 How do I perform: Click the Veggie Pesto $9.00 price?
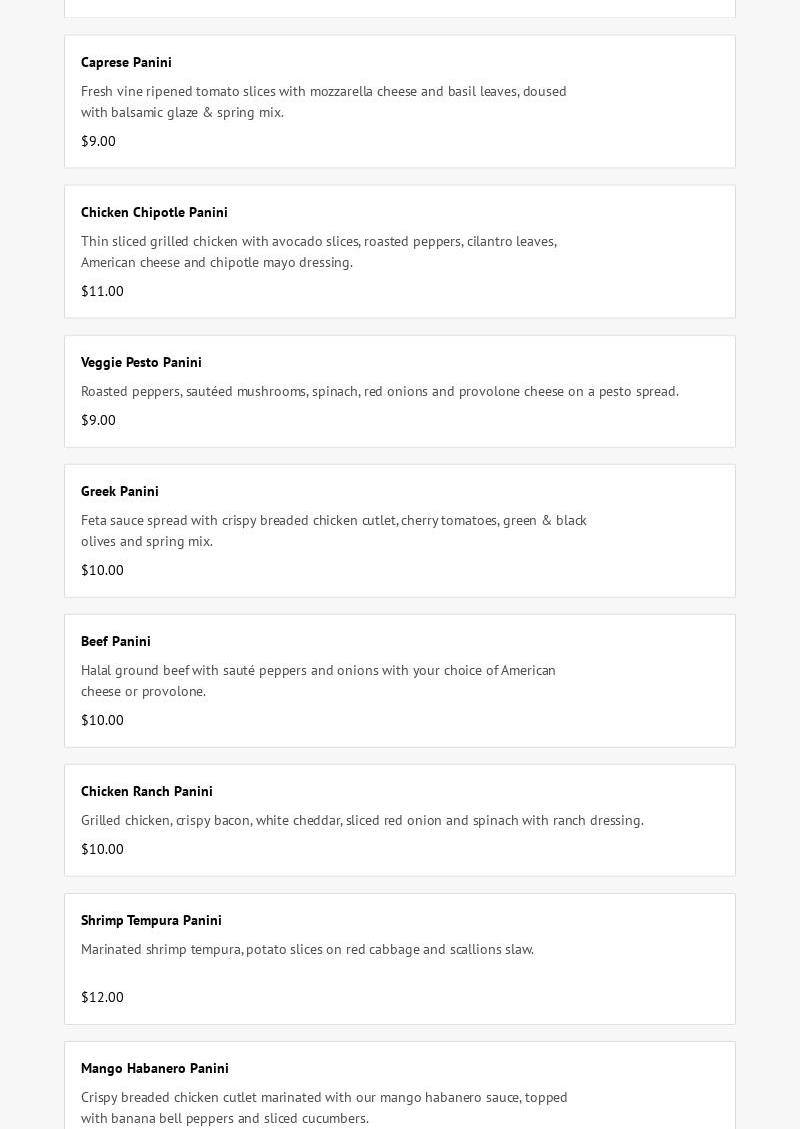tap(98, 420)
